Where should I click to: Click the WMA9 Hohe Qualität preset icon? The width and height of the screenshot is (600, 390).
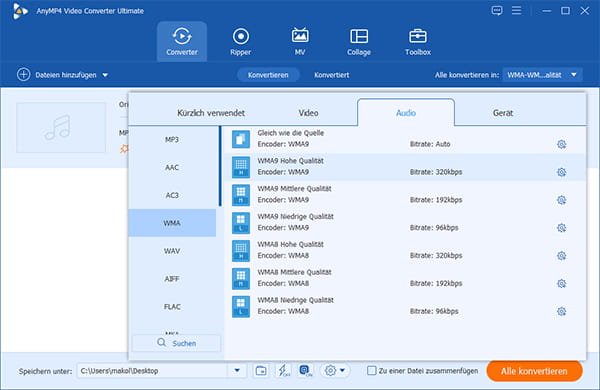point(241,167)
